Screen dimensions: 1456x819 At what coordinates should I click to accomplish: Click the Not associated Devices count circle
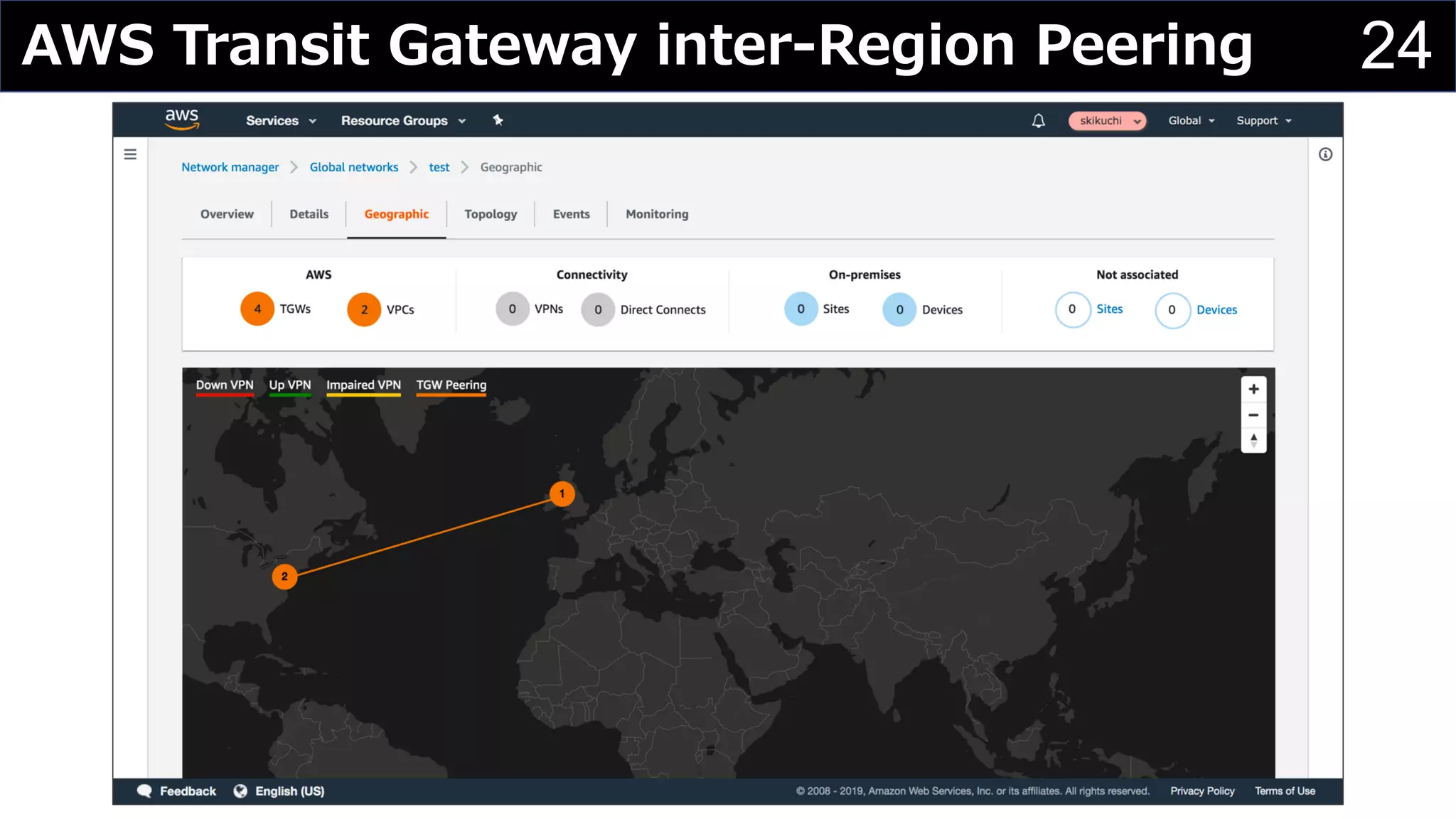click(x=1172, y=310)
